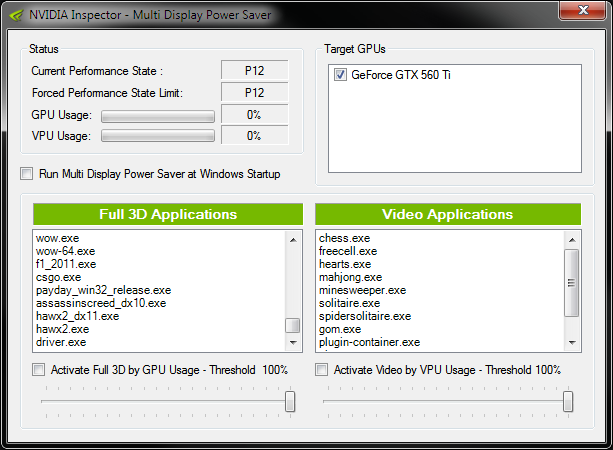Click the Forced Performance State Limit P12 field

tap(255, 93)
